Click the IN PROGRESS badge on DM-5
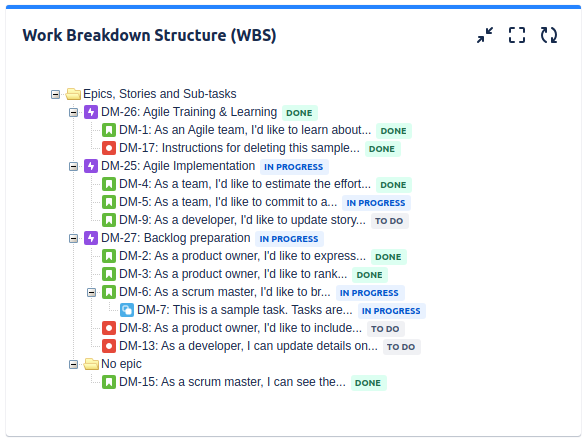The image size is (588, 442). pyautogui.click(x=376, y=203)
